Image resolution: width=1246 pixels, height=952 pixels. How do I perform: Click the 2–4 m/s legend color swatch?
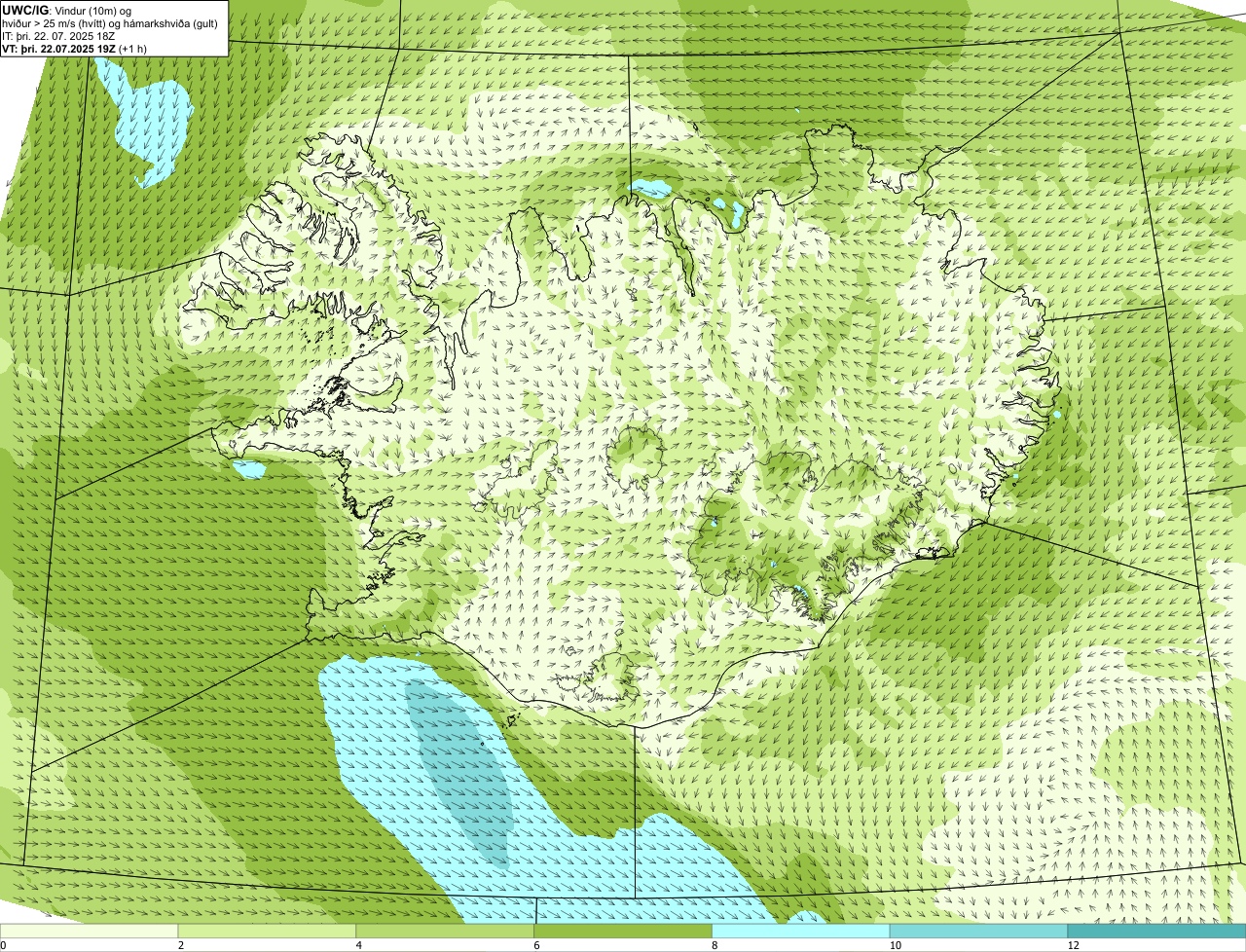click(x=267, y=932)
